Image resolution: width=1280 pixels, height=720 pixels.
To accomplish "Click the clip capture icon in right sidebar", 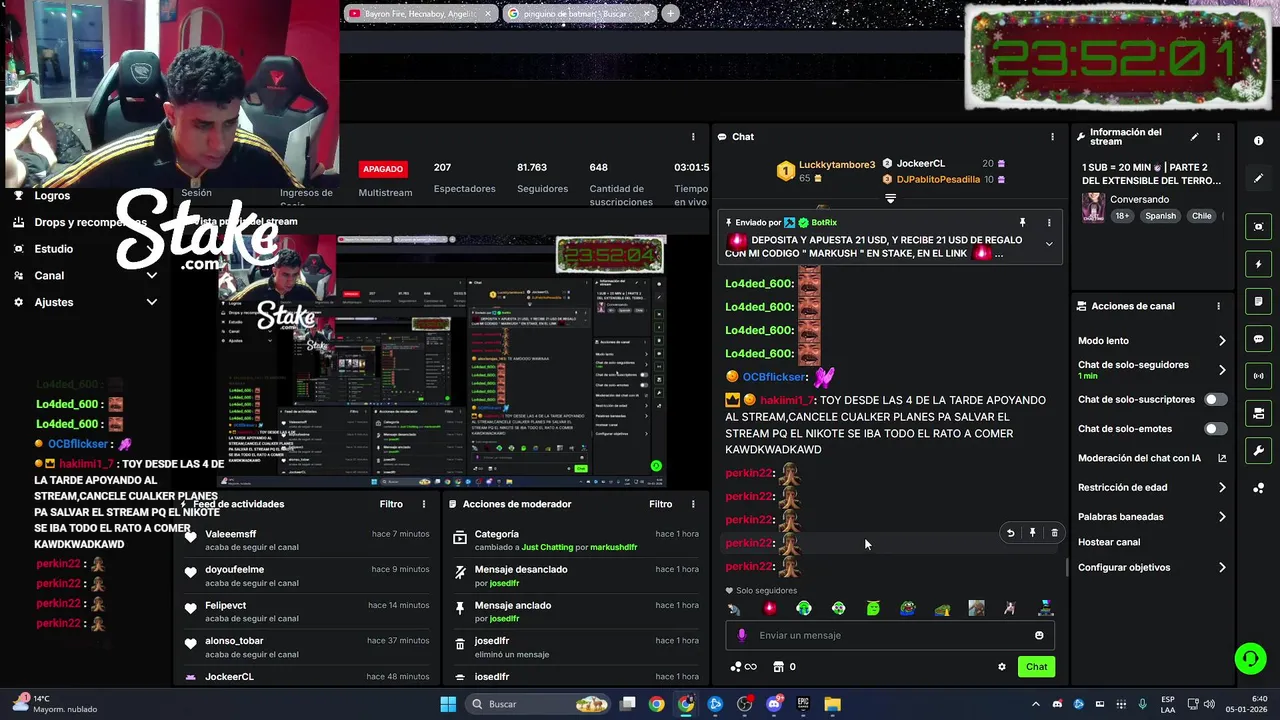I will (x=1258, y=227).
